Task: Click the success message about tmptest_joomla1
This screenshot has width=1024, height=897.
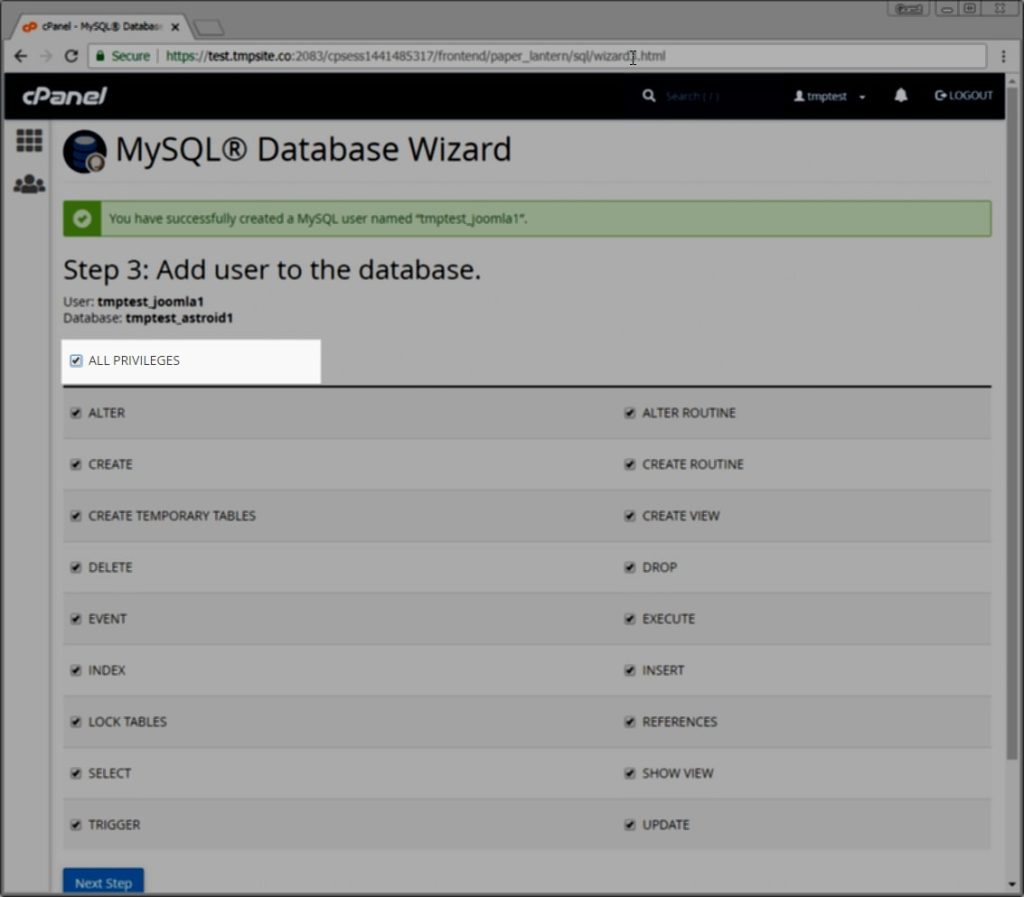Action: click(318, 219)
